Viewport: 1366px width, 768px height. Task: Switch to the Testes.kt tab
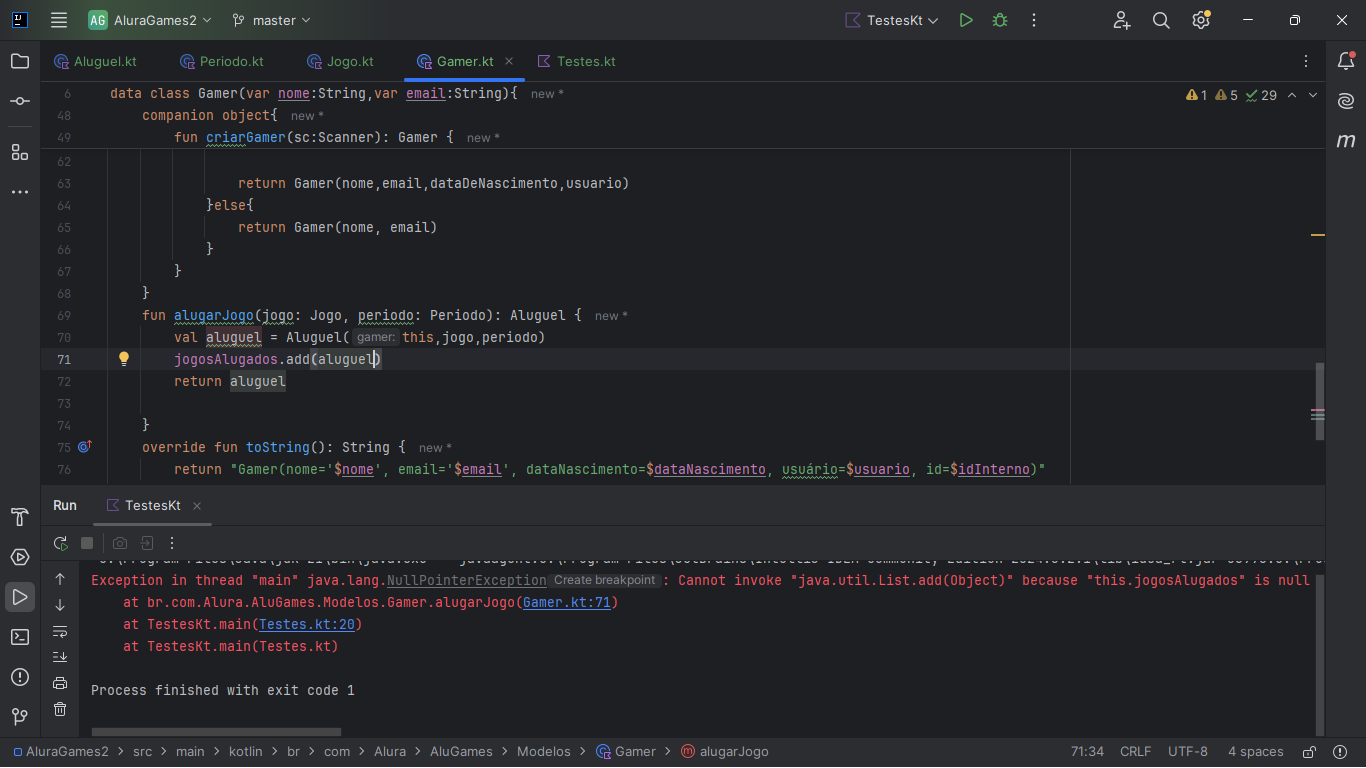(x=577, y=61)
